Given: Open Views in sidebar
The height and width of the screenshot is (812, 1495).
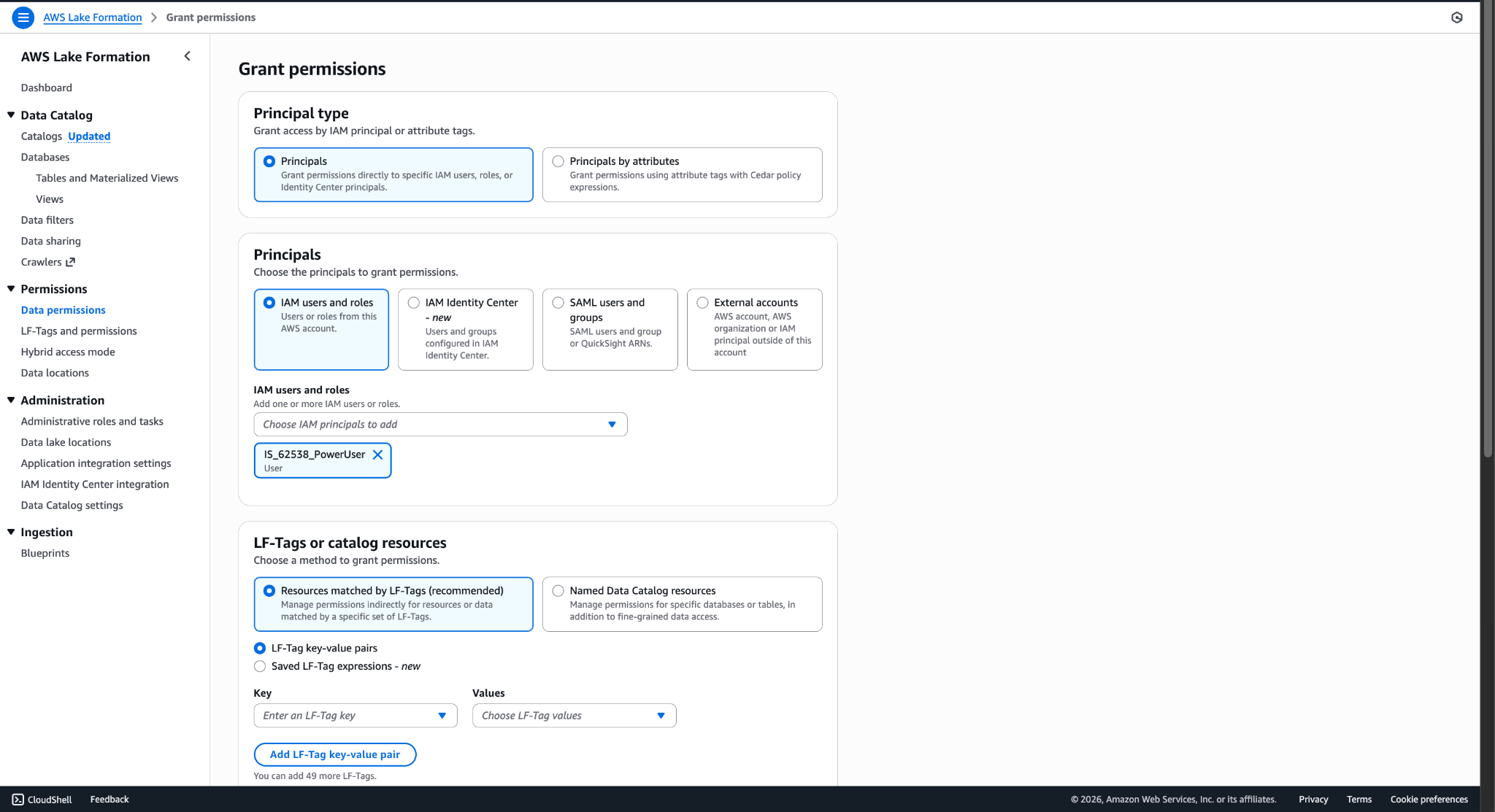Looking at the screenshot, I should point(50,199).
